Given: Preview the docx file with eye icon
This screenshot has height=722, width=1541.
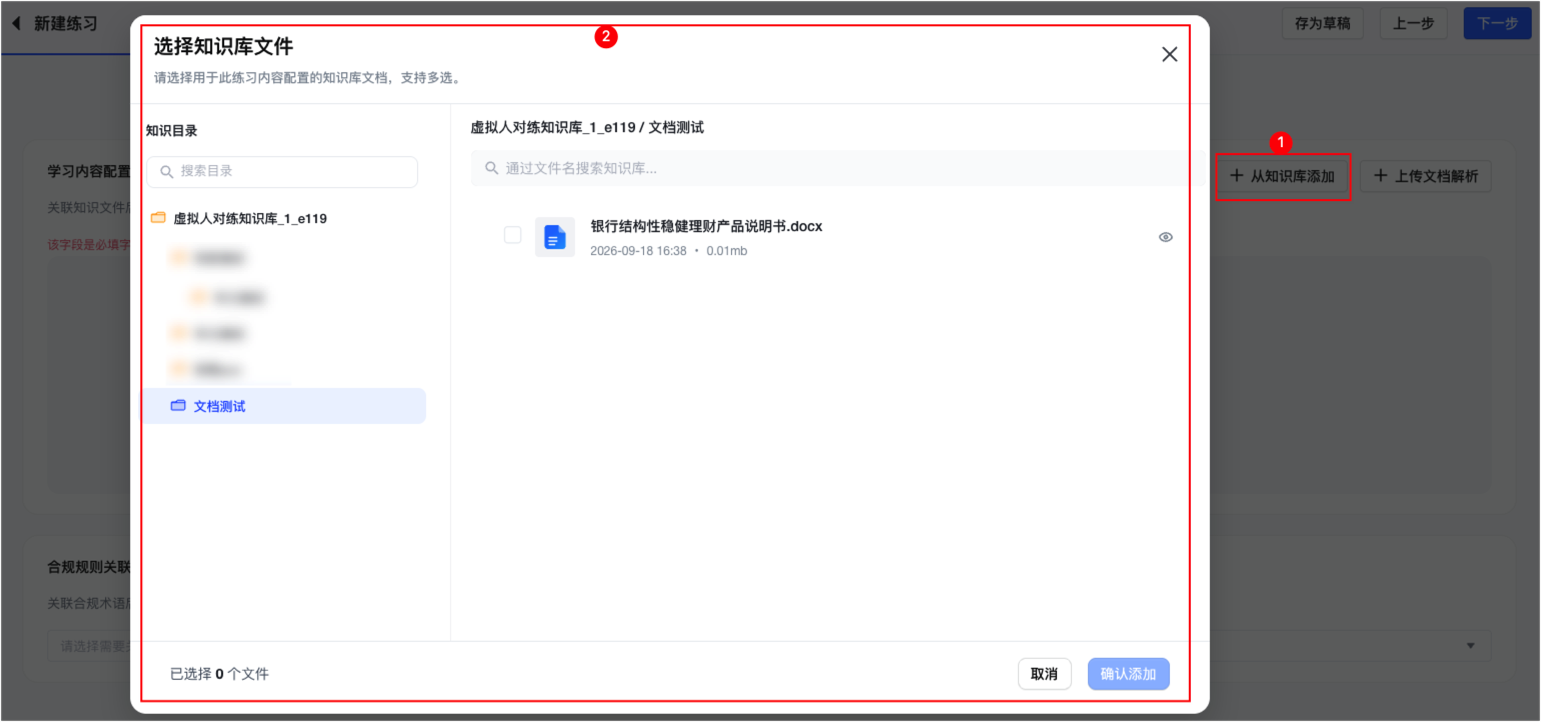Looking at the screenshot, I should pyautogui.click(x=1165, y=237).
